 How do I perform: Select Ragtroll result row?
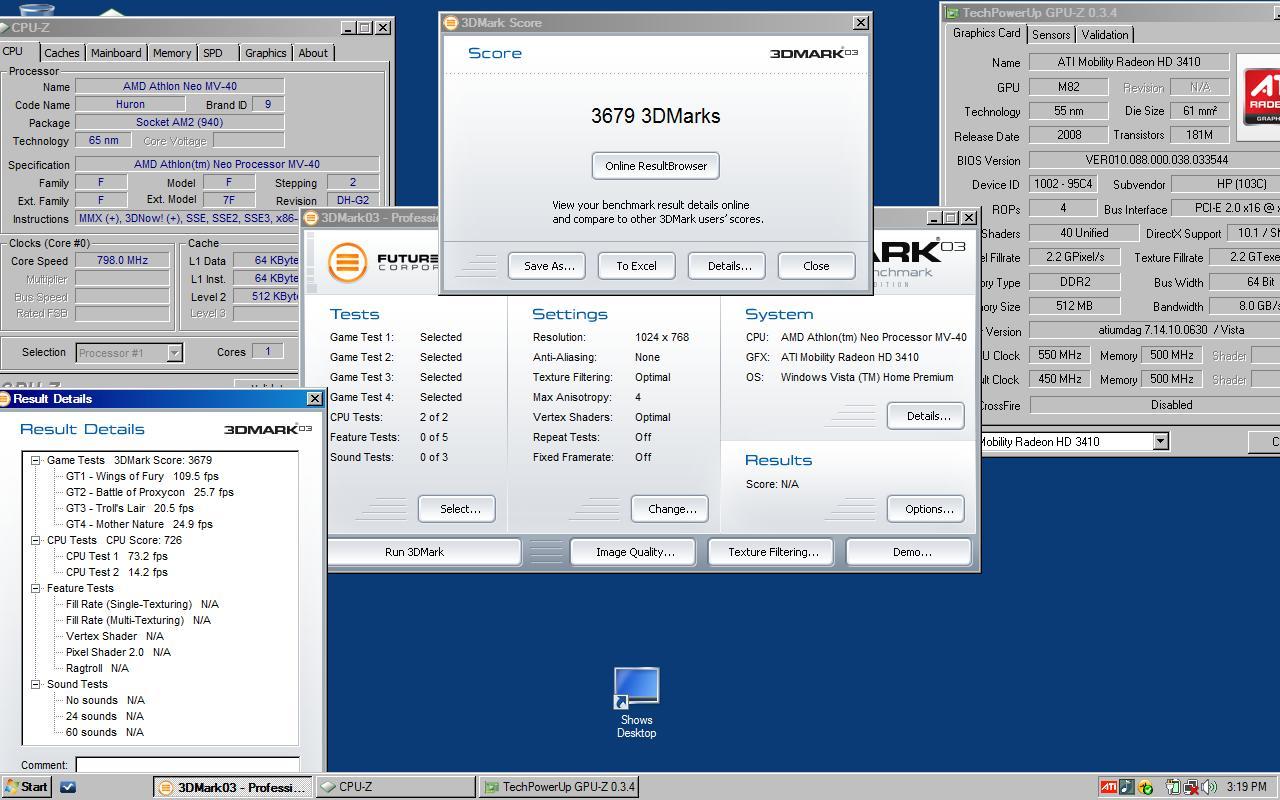(x=97, y=669)
